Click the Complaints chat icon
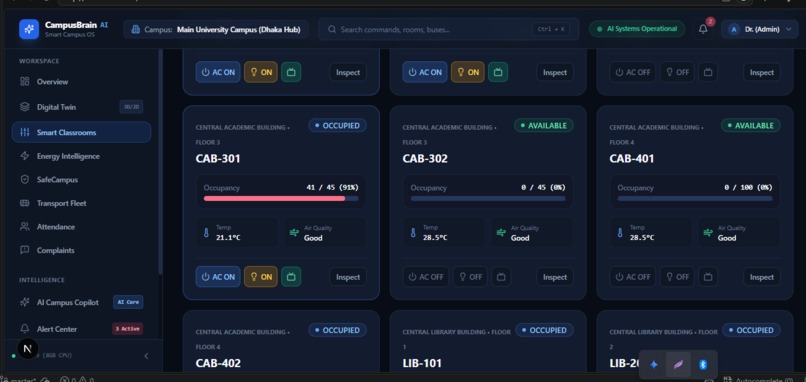This screenshot has height=382, width=806. pos(25,250)
